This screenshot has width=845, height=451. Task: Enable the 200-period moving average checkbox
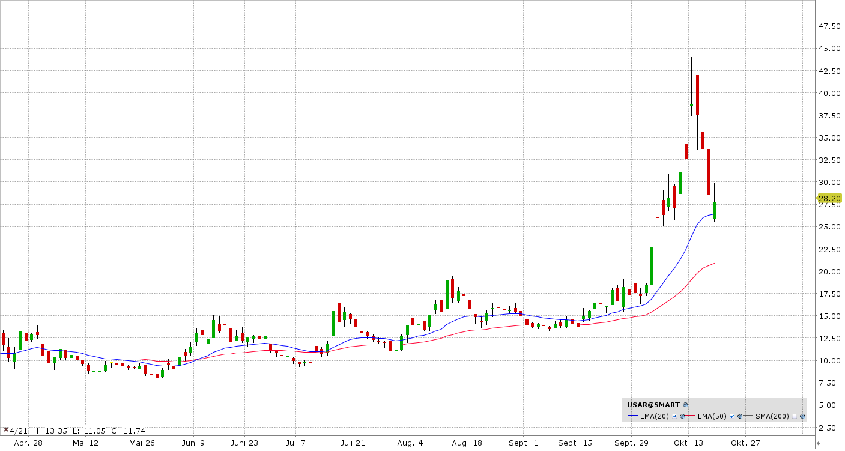(794, 416)
